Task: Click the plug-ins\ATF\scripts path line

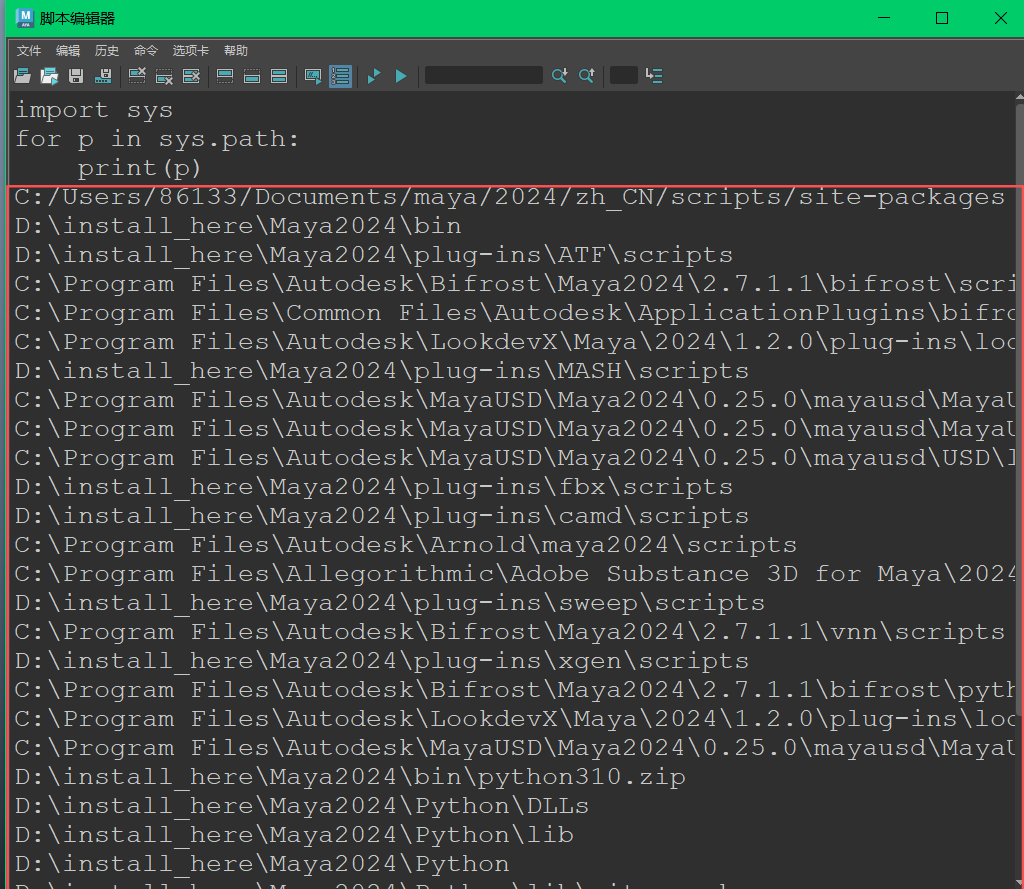Action: (374, 254)
